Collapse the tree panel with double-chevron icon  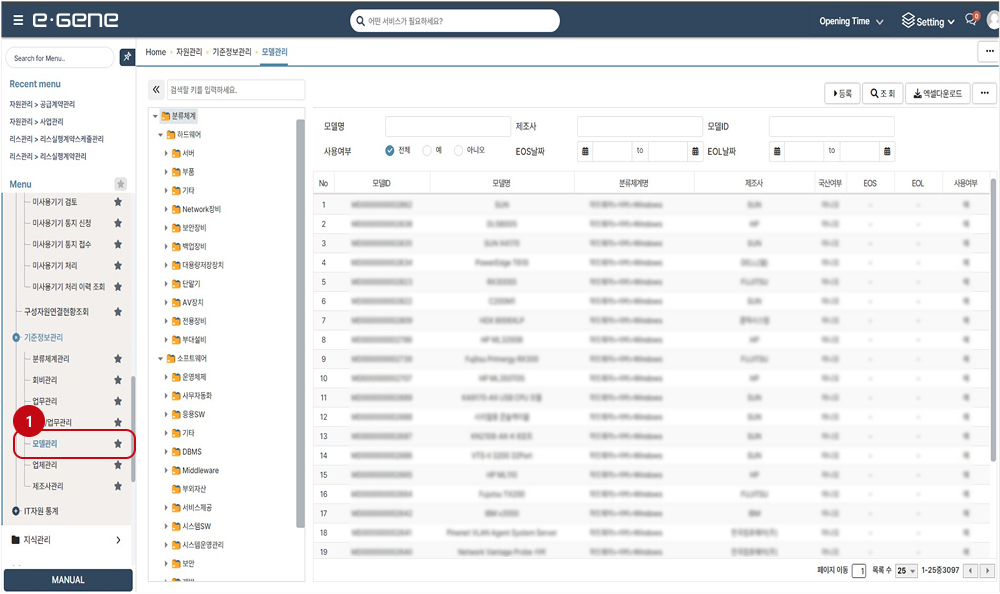156,90
